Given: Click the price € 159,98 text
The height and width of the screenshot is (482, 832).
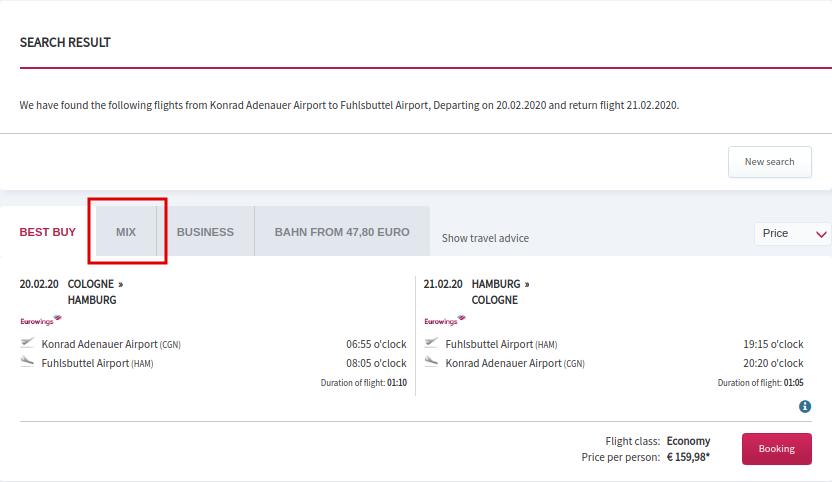Looking at the screenshot, I should point(688,457).
